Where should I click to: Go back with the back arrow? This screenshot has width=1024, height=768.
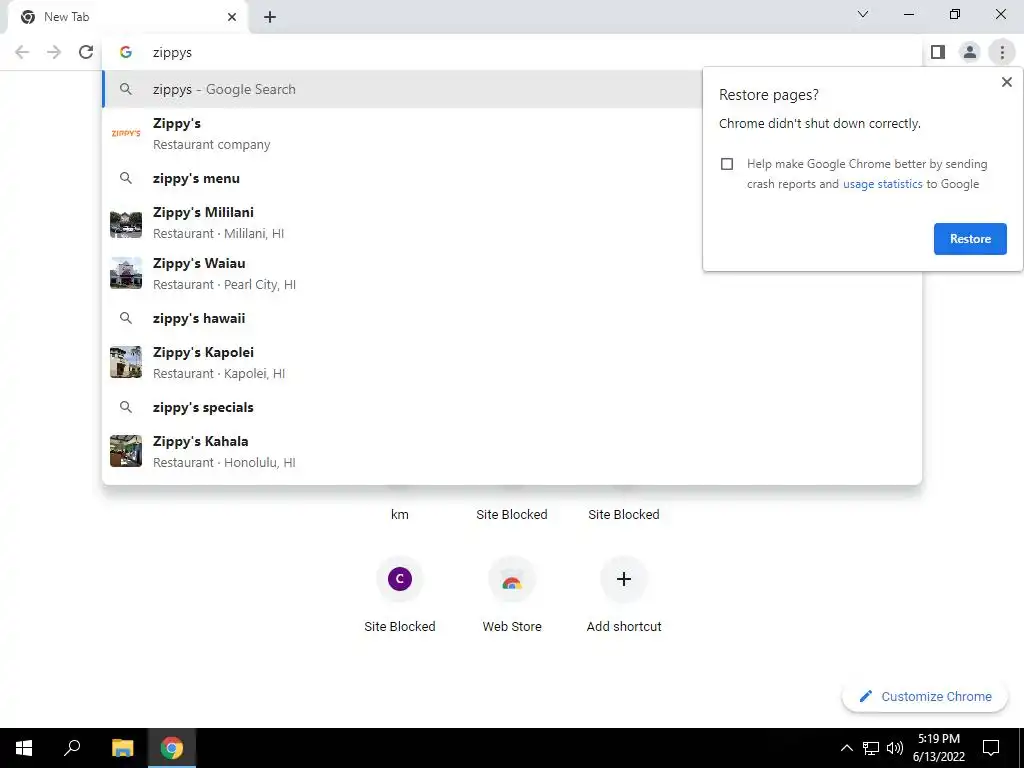coord(22,52)
